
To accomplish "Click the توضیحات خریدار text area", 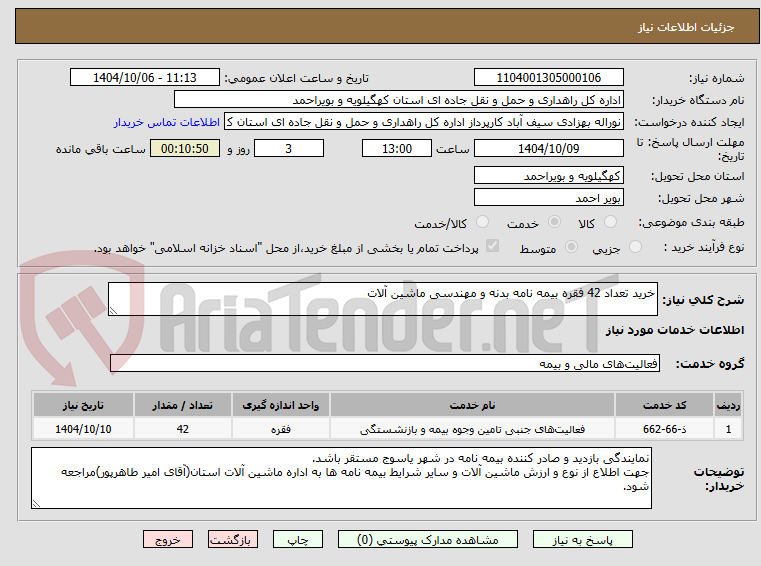I will pyautogui.click(x=341, y=478).
